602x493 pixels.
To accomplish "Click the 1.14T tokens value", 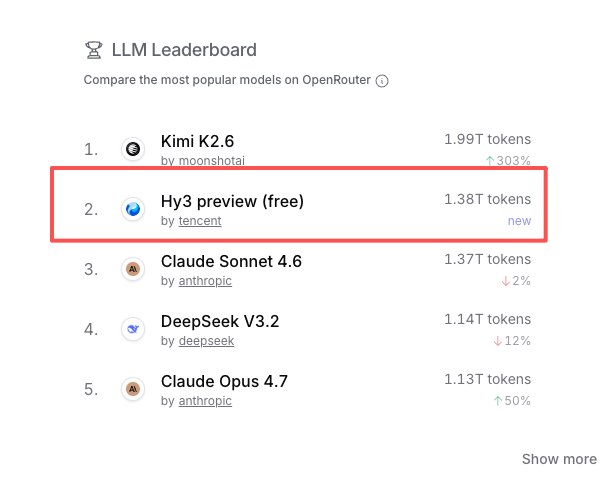I will tap(488, 319).
